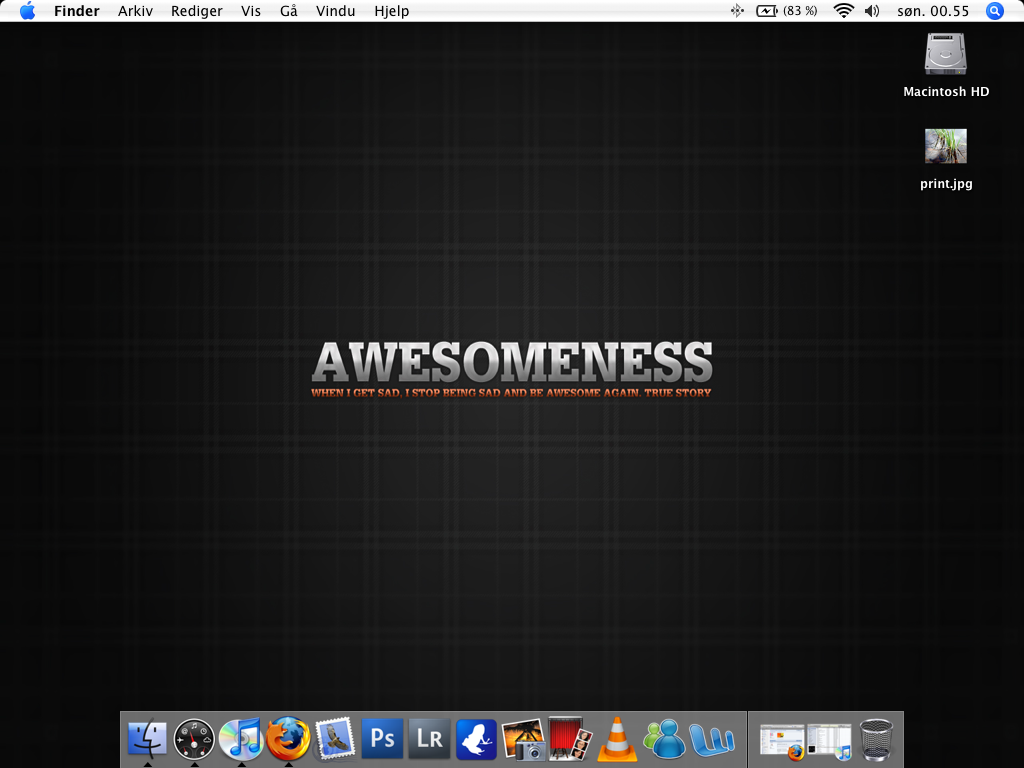Launch VLC cone icon in Dock
Viewport: 1024px width, 768px height.
(x=617, y=739)
